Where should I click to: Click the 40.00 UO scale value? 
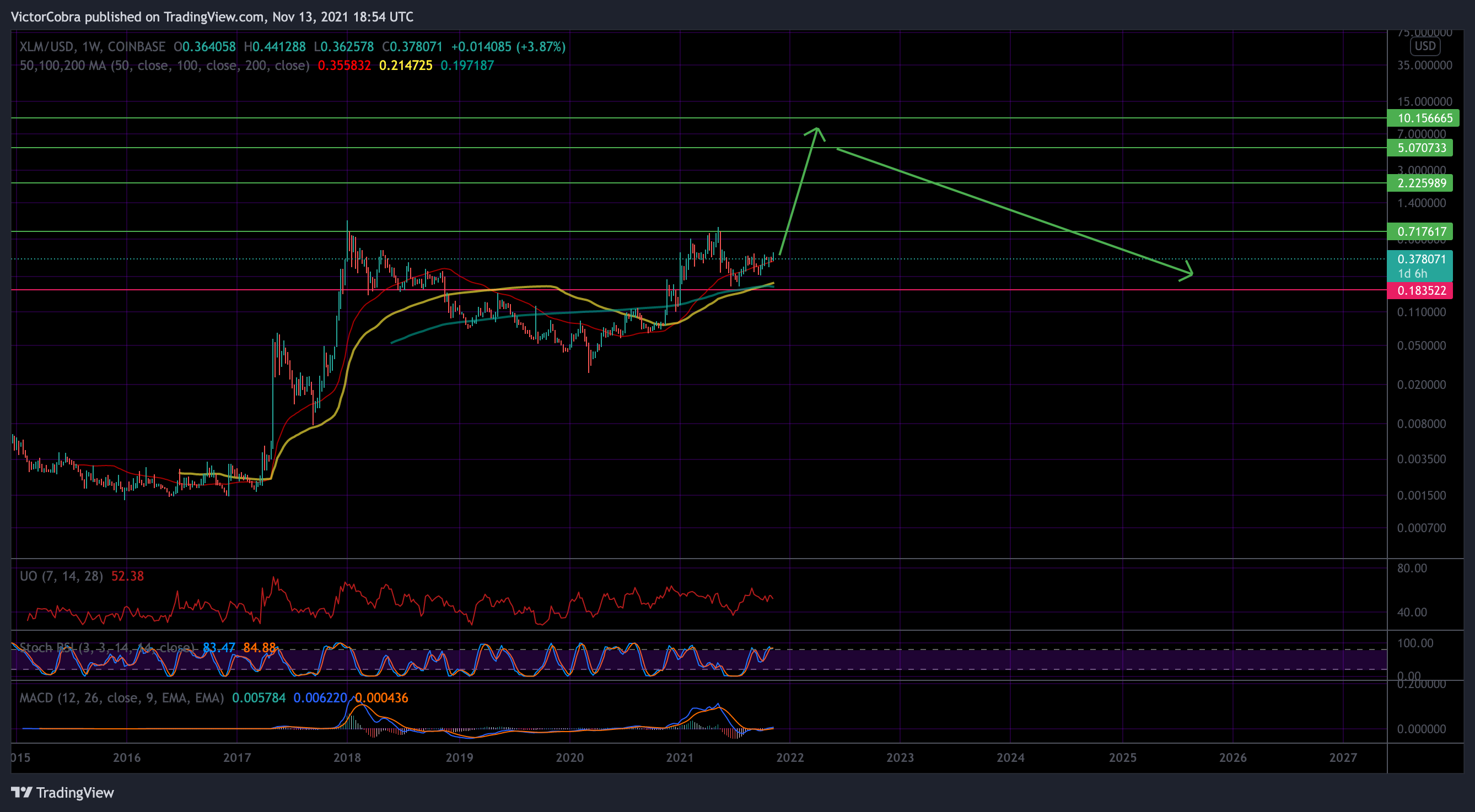1412,612
